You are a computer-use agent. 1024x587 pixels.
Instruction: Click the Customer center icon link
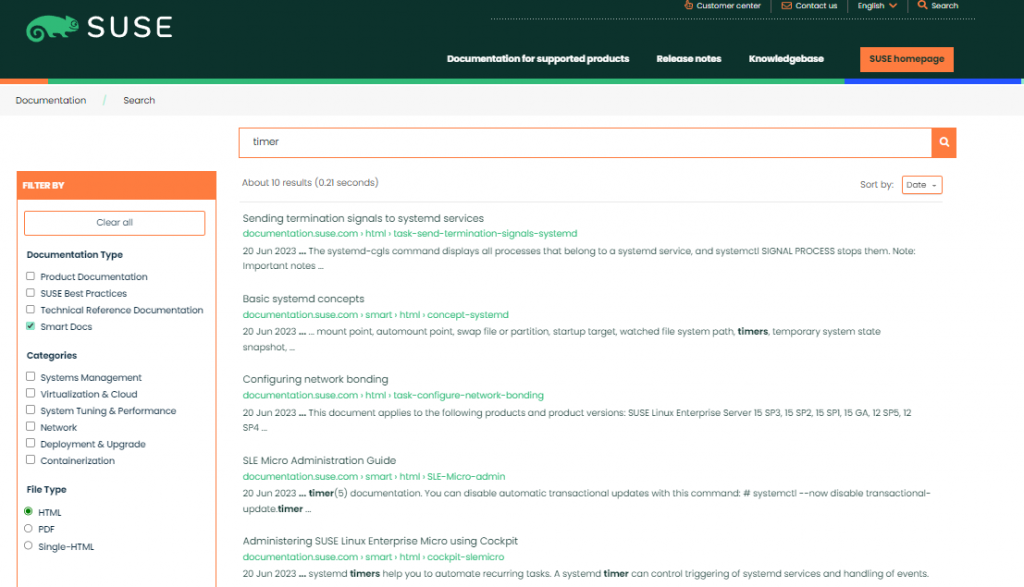point(689,5)
